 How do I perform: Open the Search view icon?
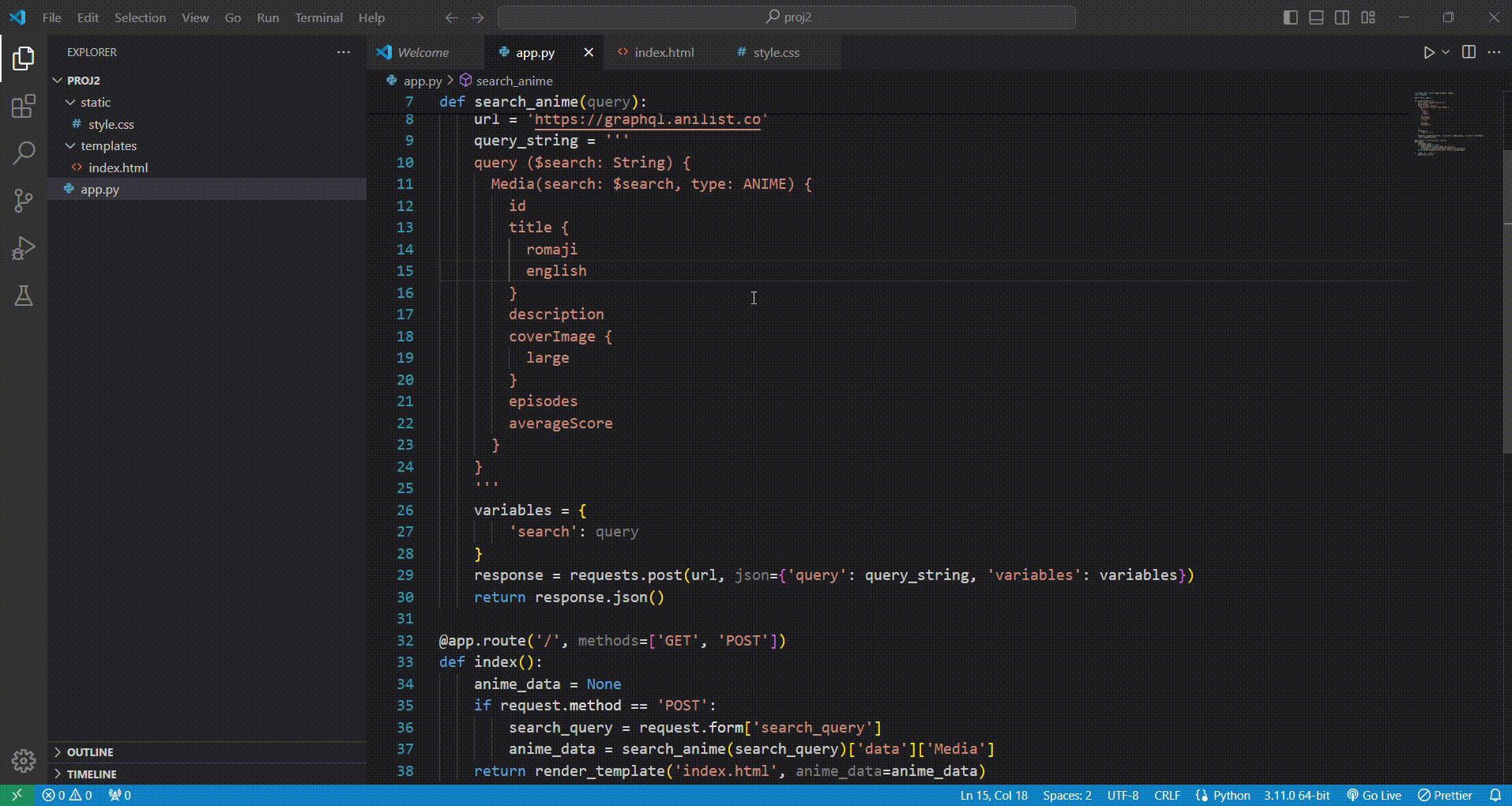pyautogui.click(x=24, y=153)
